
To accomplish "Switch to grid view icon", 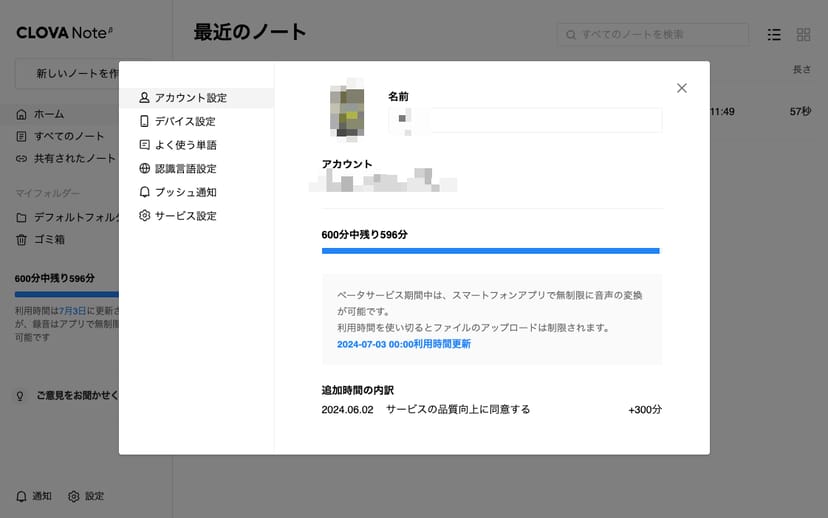I will click(803, 35).
